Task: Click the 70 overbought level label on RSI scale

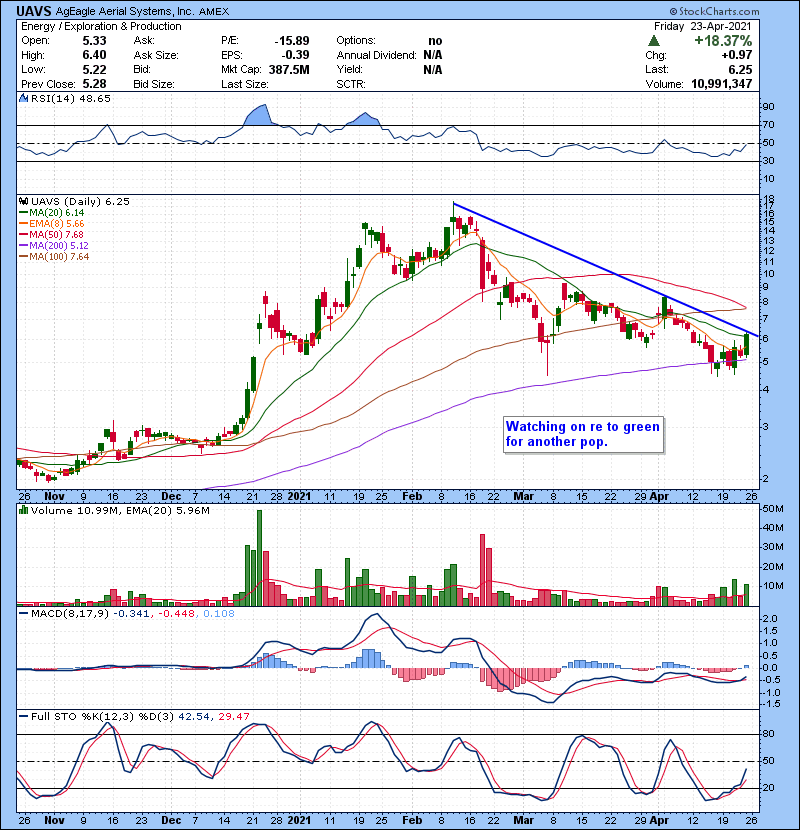Action: click(x=768, y=125)
